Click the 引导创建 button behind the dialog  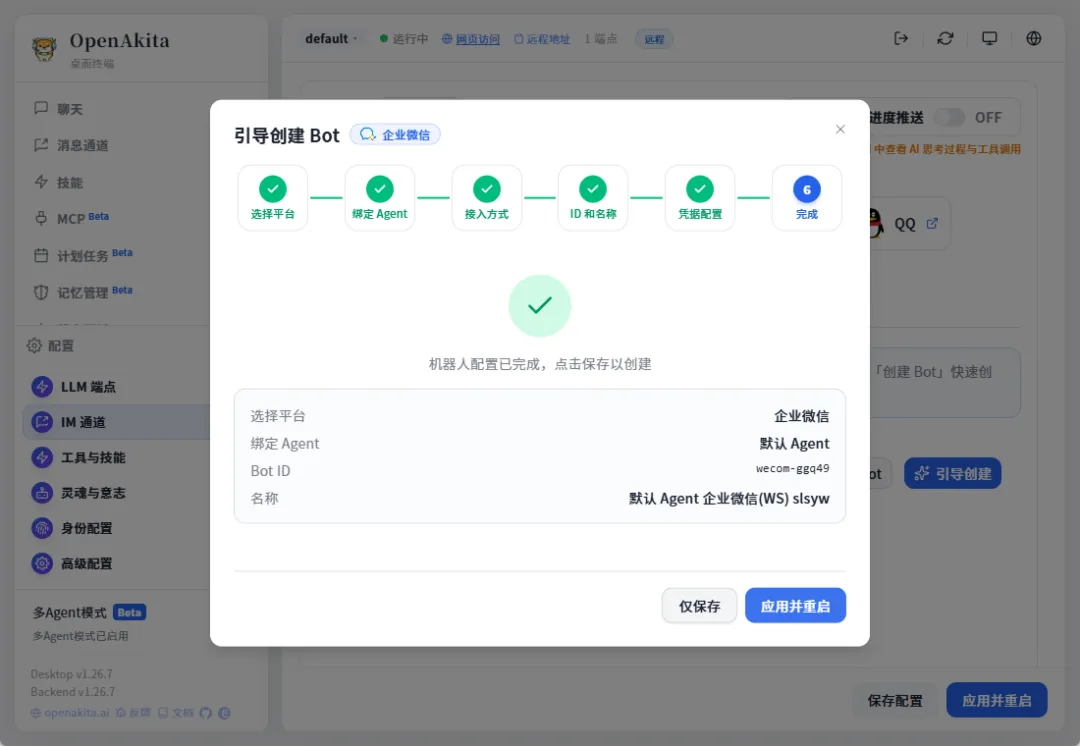953,474
